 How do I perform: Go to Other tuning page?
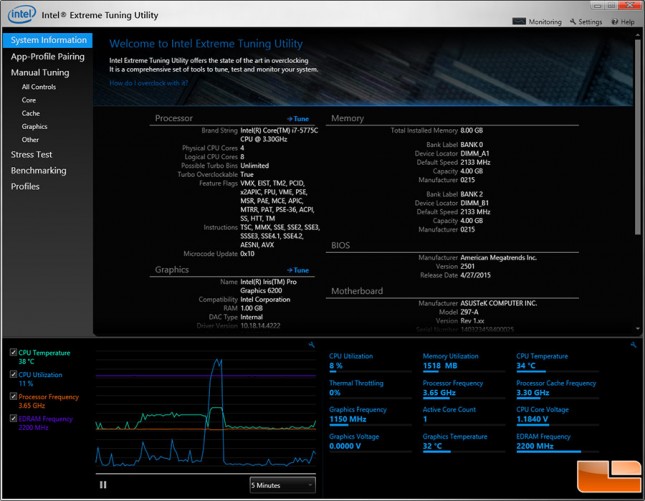30,139
